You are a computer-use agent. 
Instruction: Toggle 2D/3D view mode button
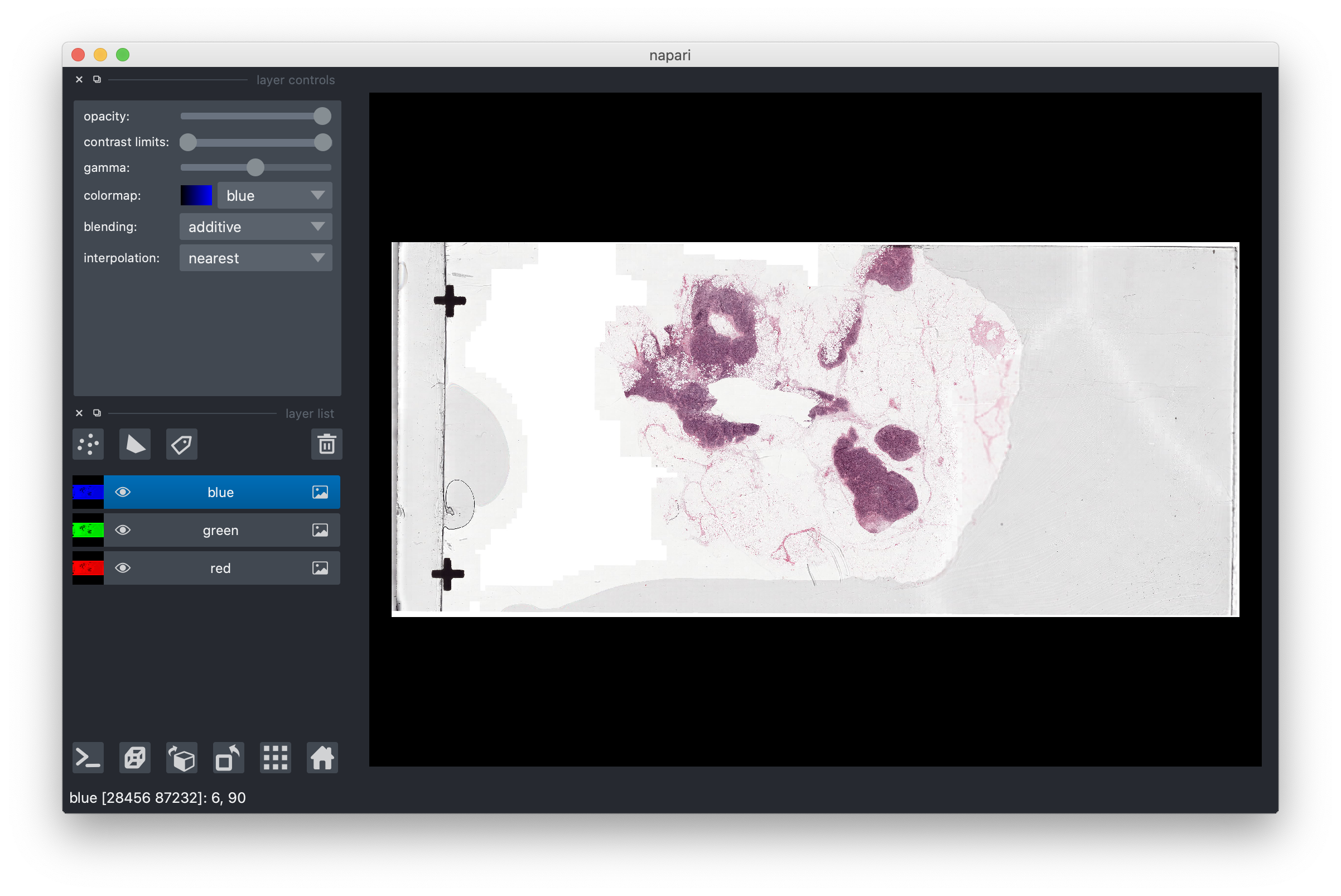click(x=135, y=758)
